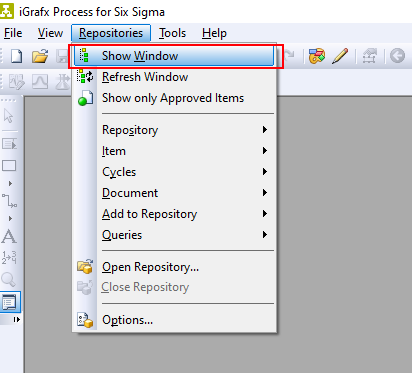This screenshot has height=373, width=412.
Task: Click Refresh Window menu item
Action: 175,77
